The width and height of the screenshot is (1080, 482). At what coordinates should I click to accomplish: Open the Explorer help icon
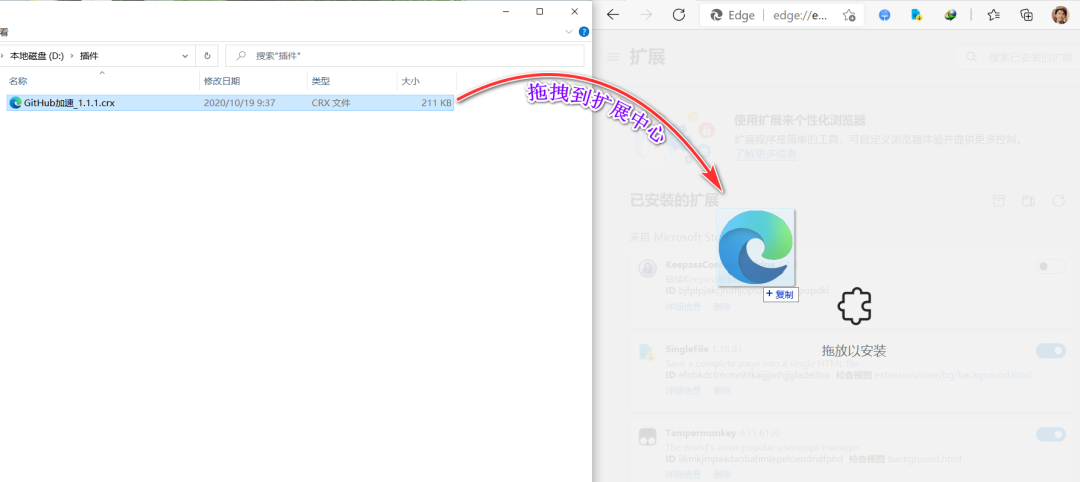[x=584, y=32]
